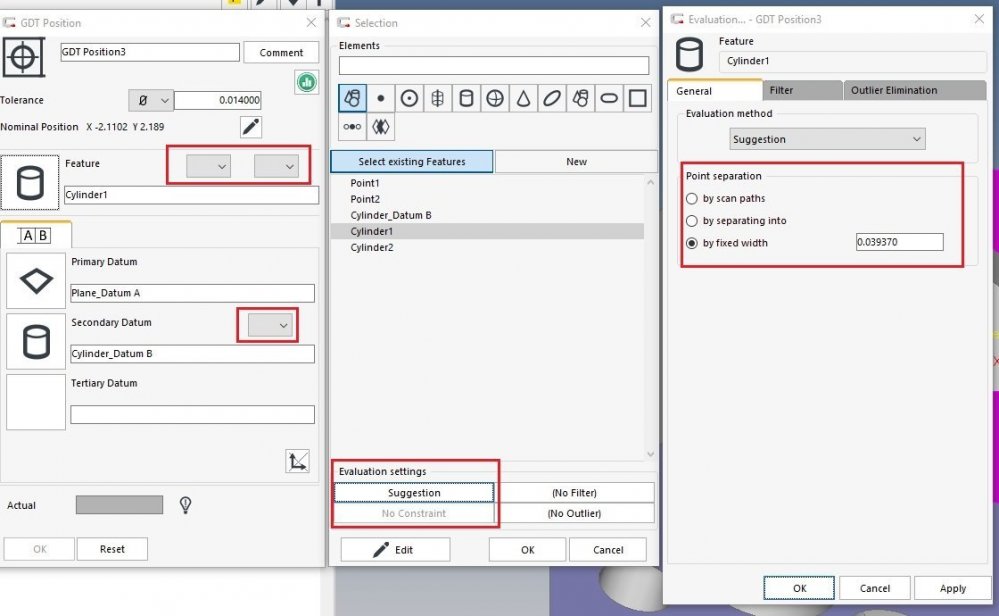Viewport: 999px width, 616px height.
Task: Click the GDT Position crosshair symbol icon
Action: pos(24,57)
